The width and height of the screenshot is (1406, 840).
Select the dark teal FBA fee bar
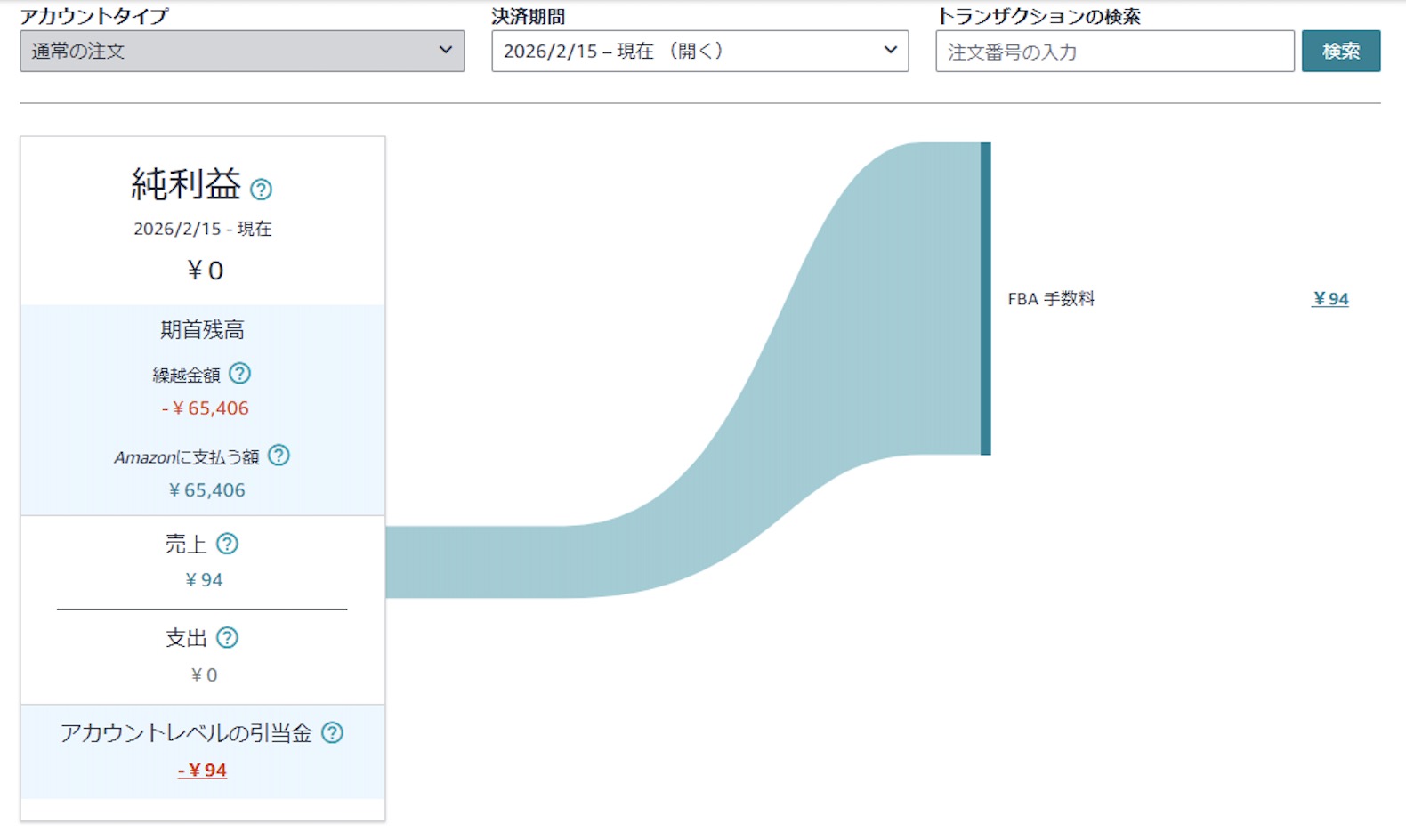click(985, 298)
